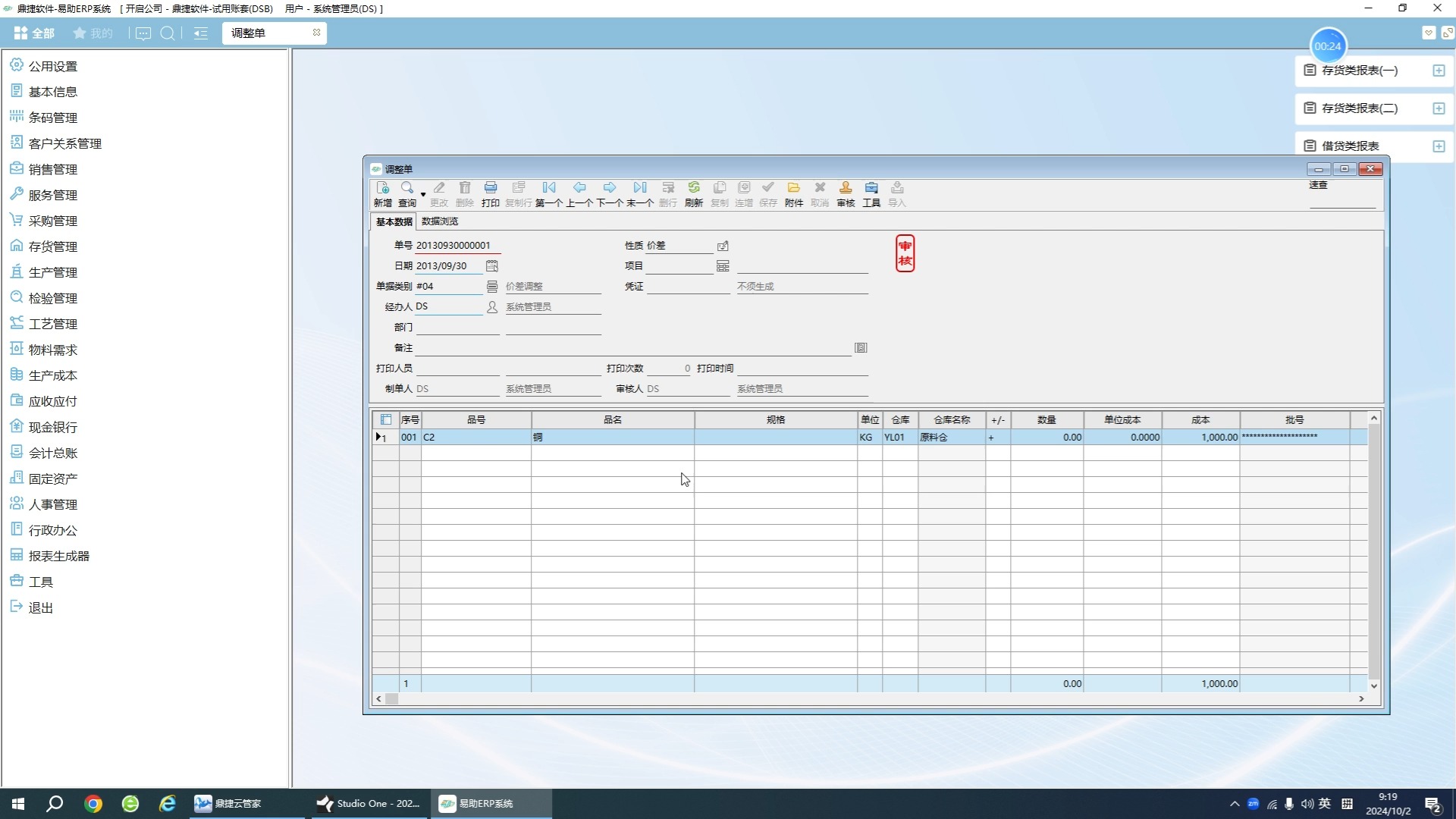The height and width of the screenshot is (819, 1456).
Task: Toggle the sidebar collapse icon in top bar
Action: (200, 33)
